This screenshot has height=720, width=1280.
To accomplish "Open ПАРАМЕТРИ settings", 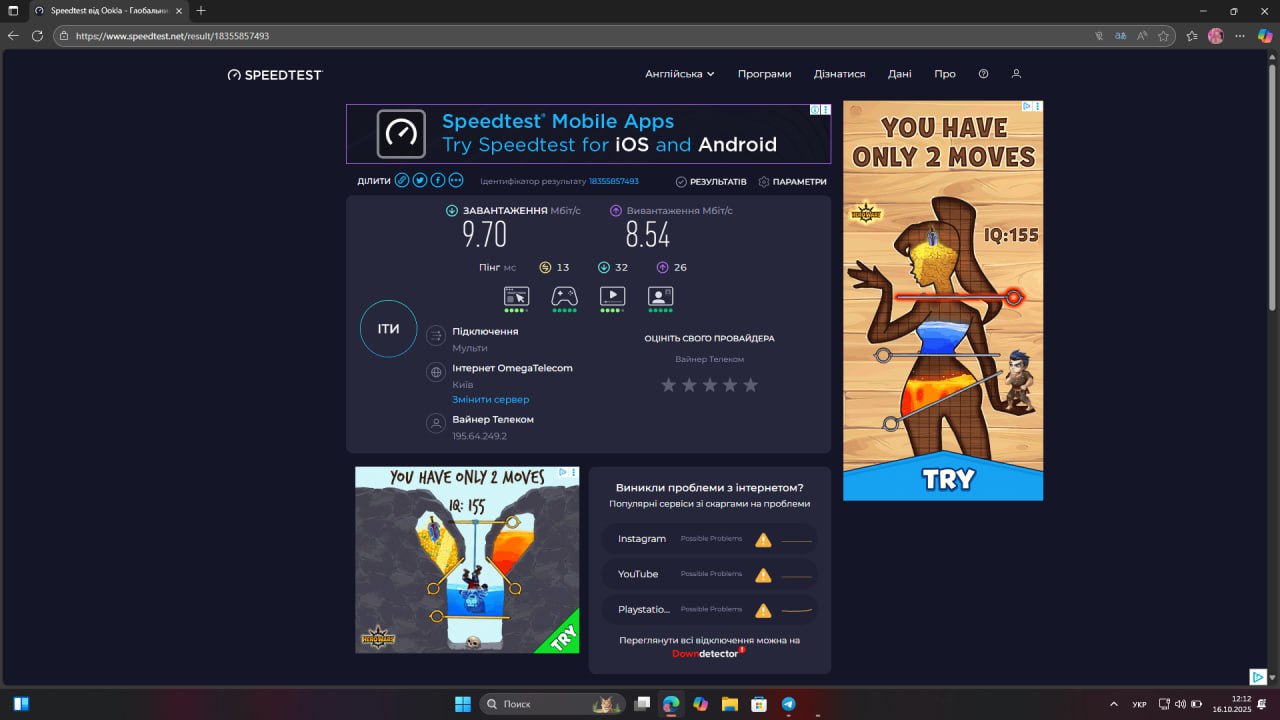I will (x=793, y=182).
